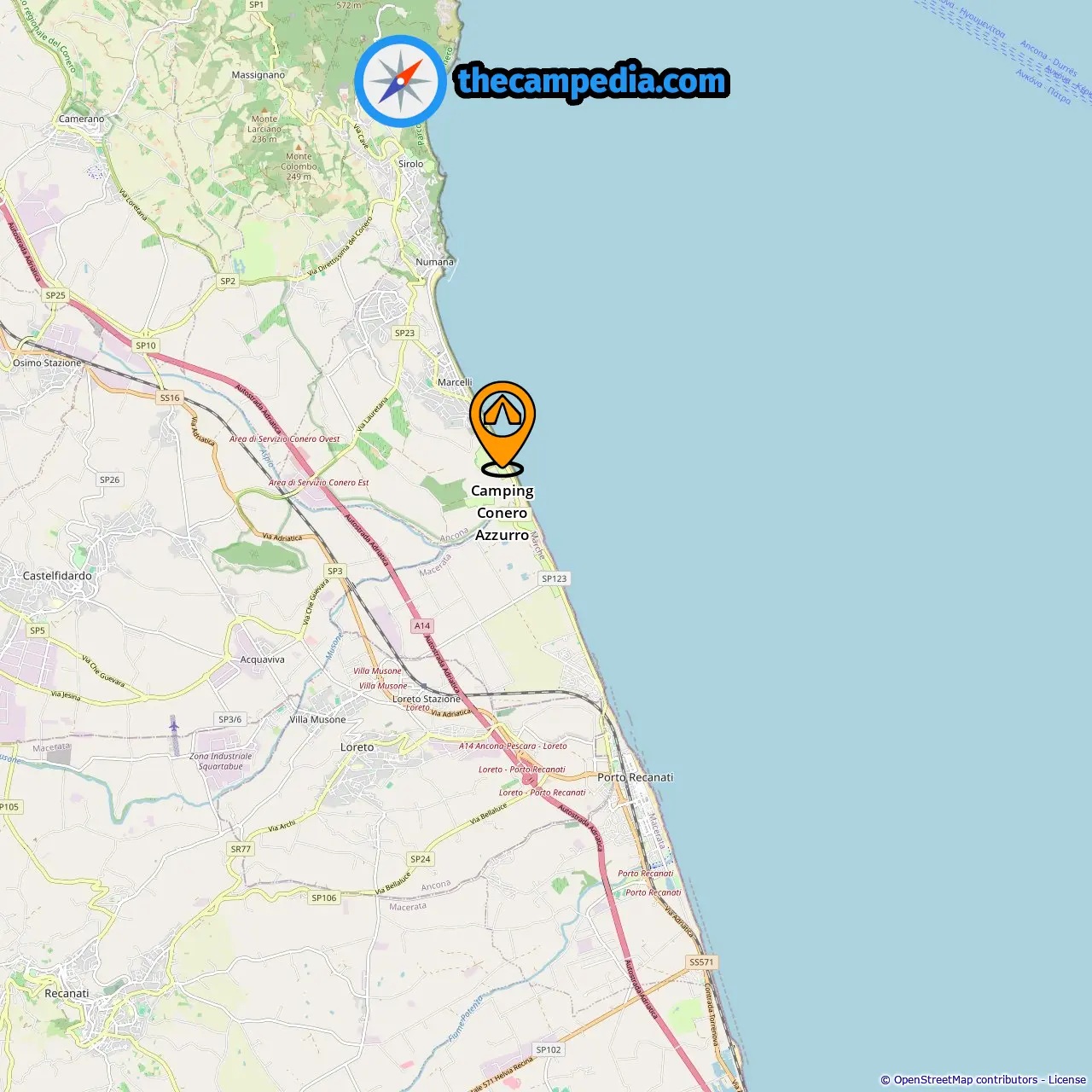Click the License link
Viewport: 1092px width, 1092px height.
pyautogui.click(x=1067, y=1080)
